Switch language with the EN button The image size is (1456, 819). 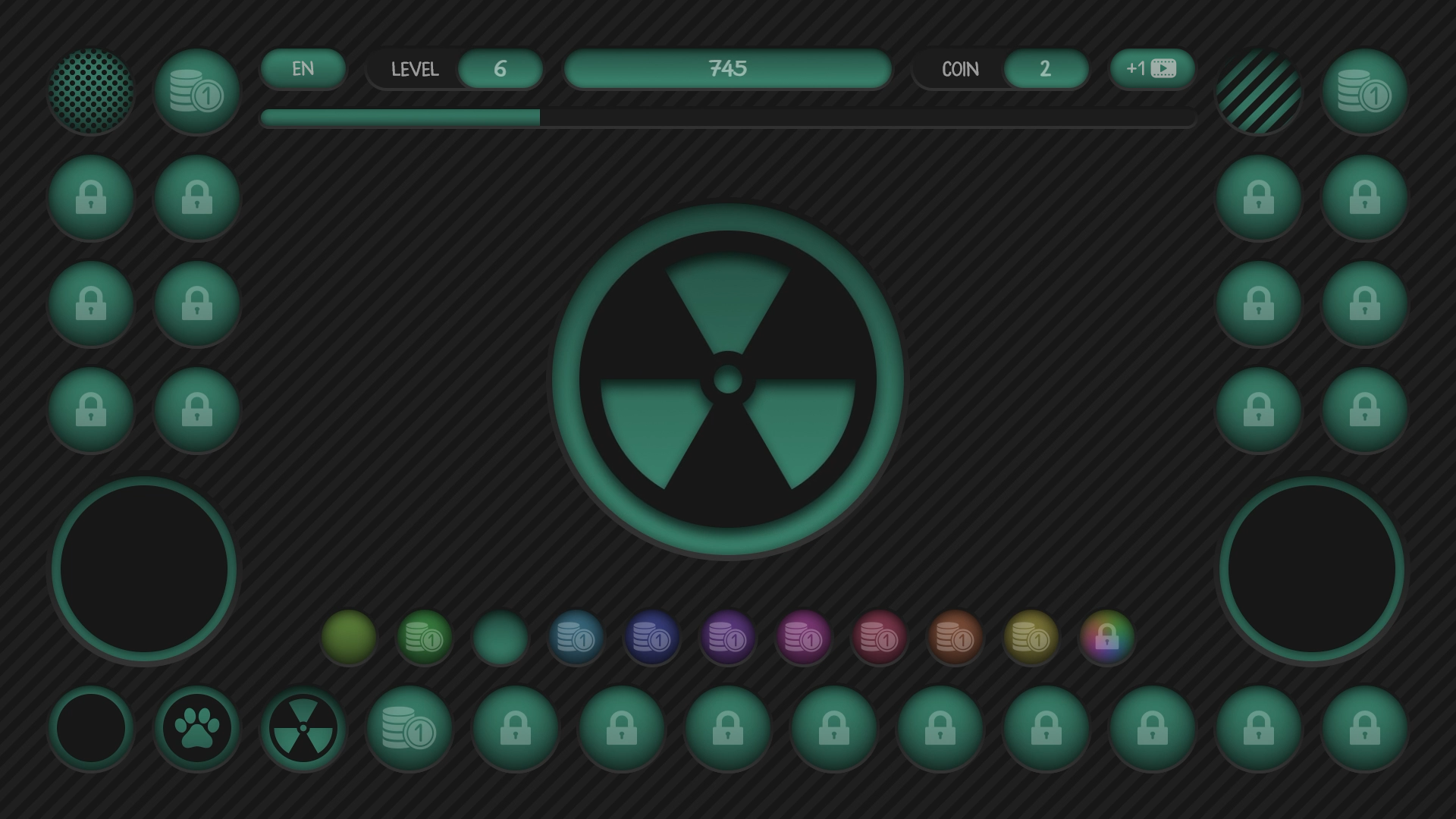pos(303,69)
